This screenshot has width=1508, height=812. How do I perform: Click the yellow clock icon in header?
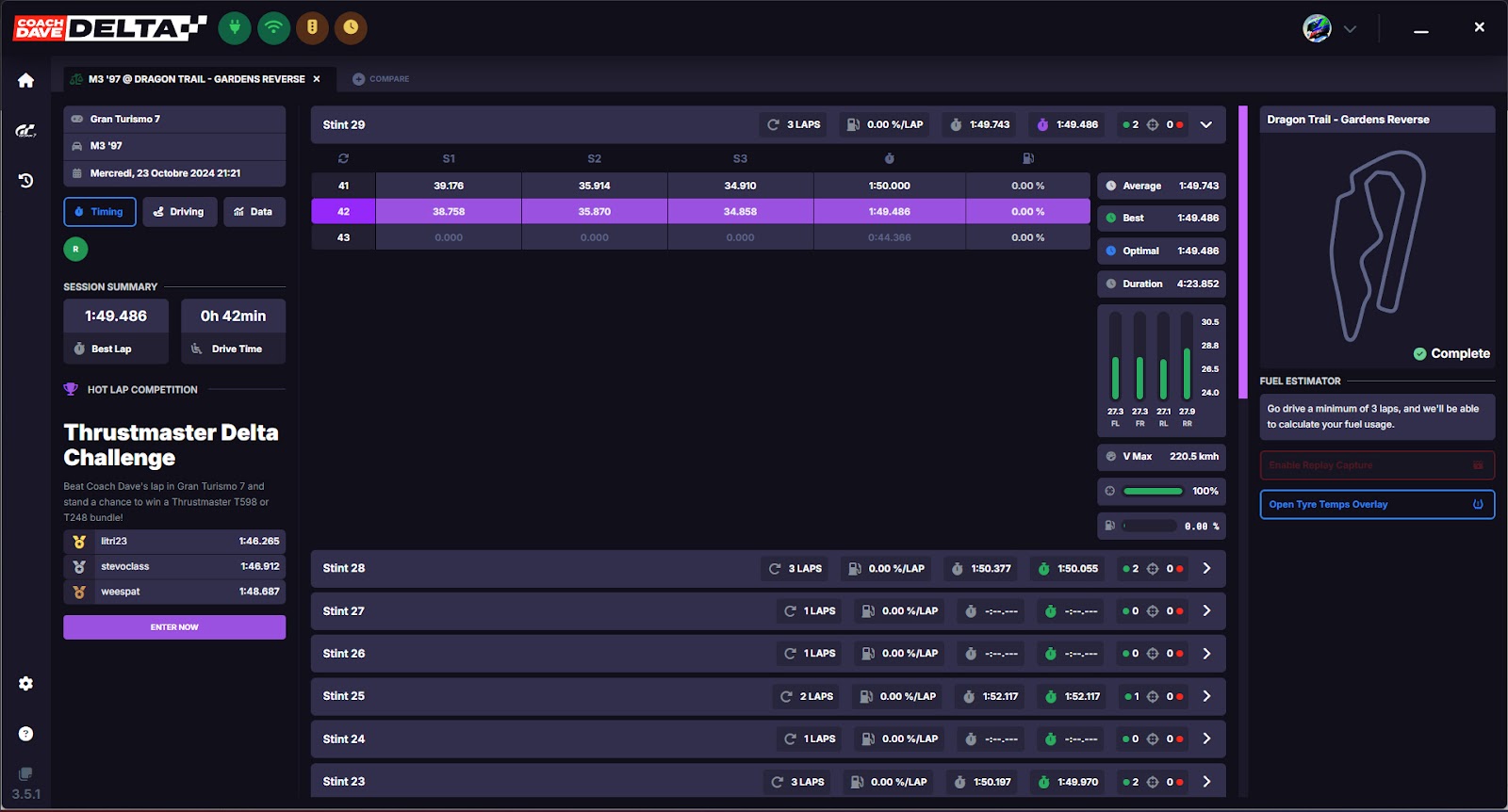(351, 27)
